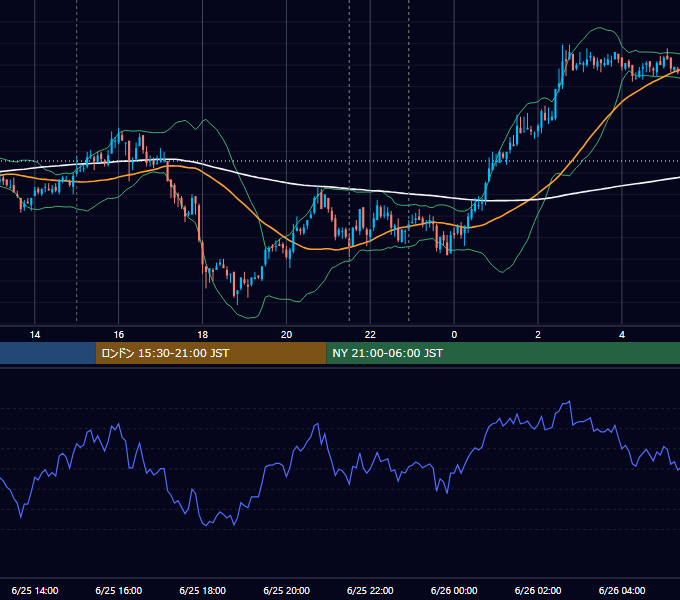Image resolution: width=680 pixels, height=600 pixels.
Task: Click the 2 hour axis label
Action: [538, 335]
